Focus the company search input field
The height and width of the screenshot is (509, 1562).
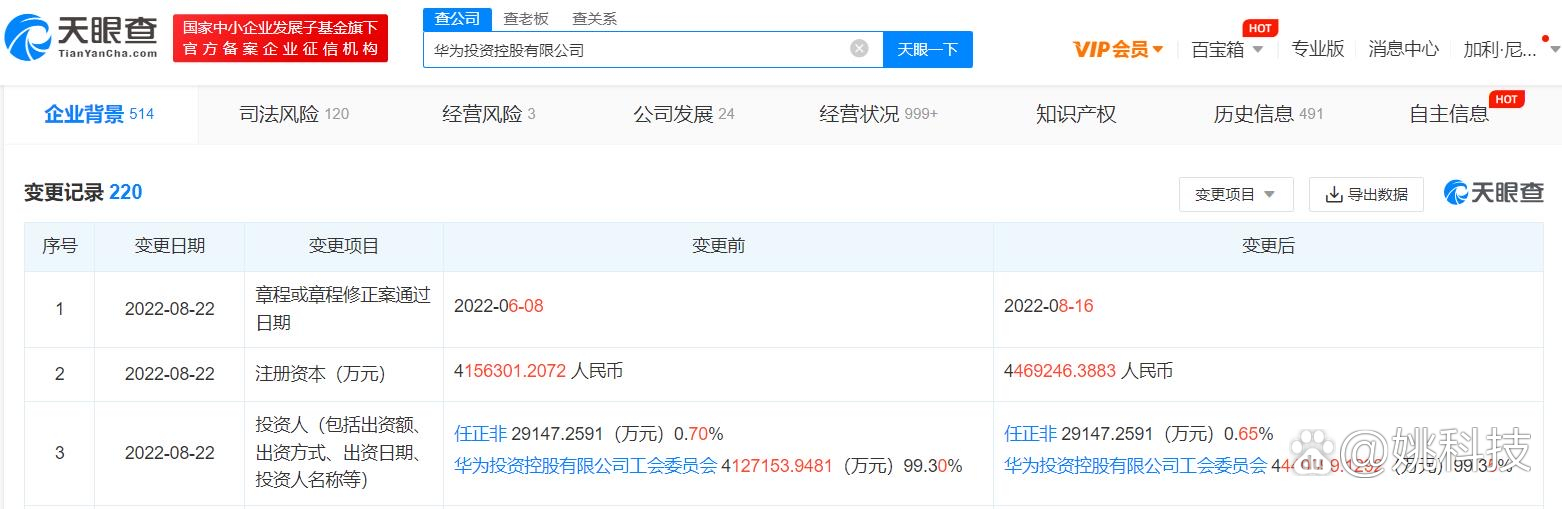tap(653, 49)
